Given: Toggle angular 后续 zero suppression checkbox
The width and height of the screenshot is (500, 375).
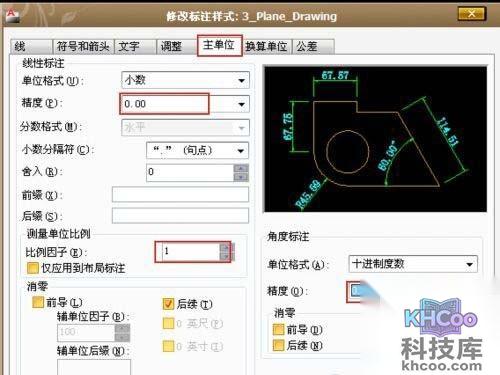Looking at the screenshot, I should (x=278, y=346).
